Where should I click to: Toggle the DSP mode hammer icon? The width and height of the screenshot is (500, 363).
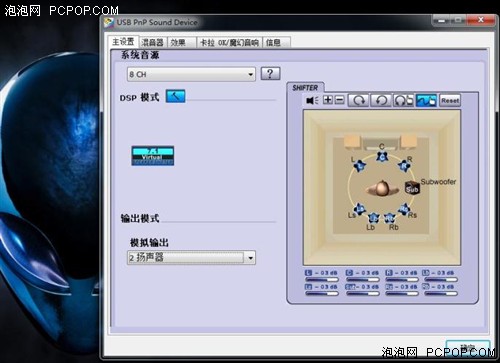point(175,96)
